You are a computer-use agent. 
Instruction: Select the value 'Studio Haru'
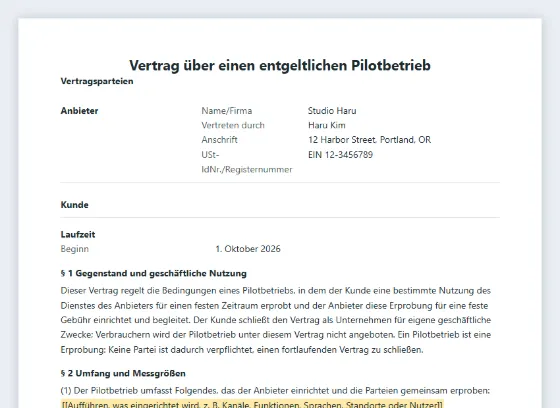332,111
